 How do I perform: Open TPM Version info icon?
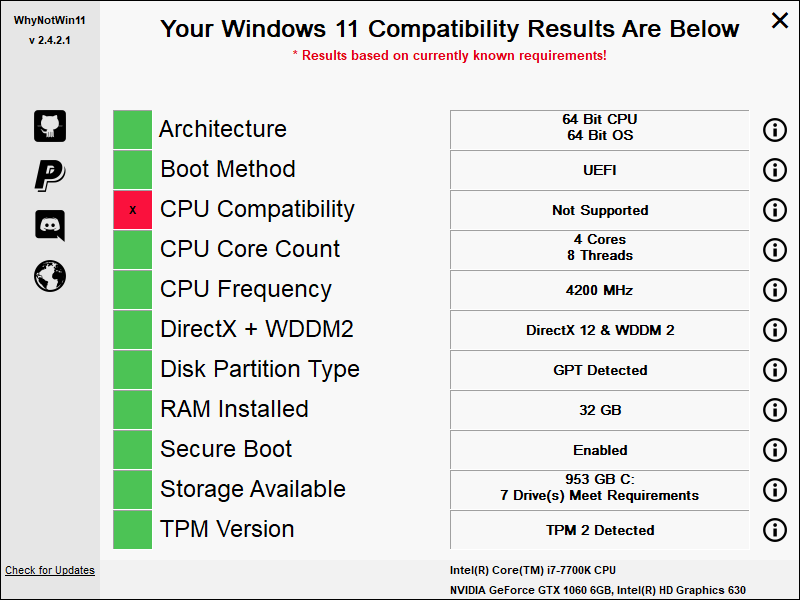coord(775,530)
